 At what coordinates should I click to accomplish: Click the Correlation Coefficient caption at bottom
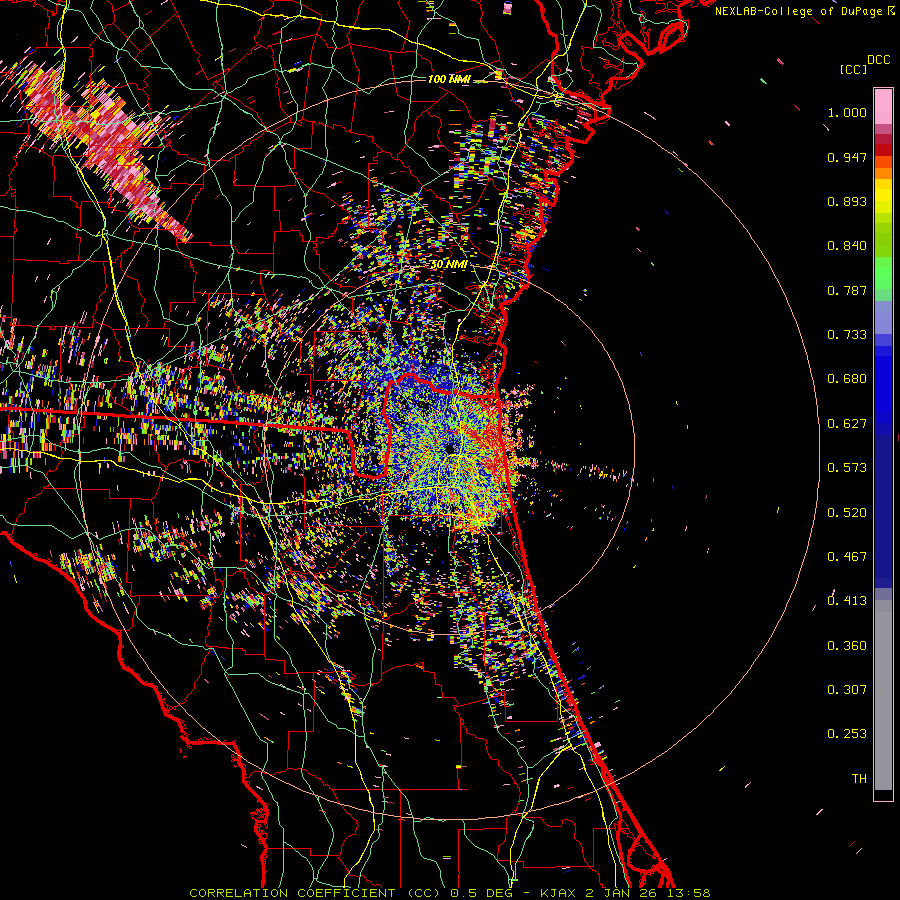450,893
